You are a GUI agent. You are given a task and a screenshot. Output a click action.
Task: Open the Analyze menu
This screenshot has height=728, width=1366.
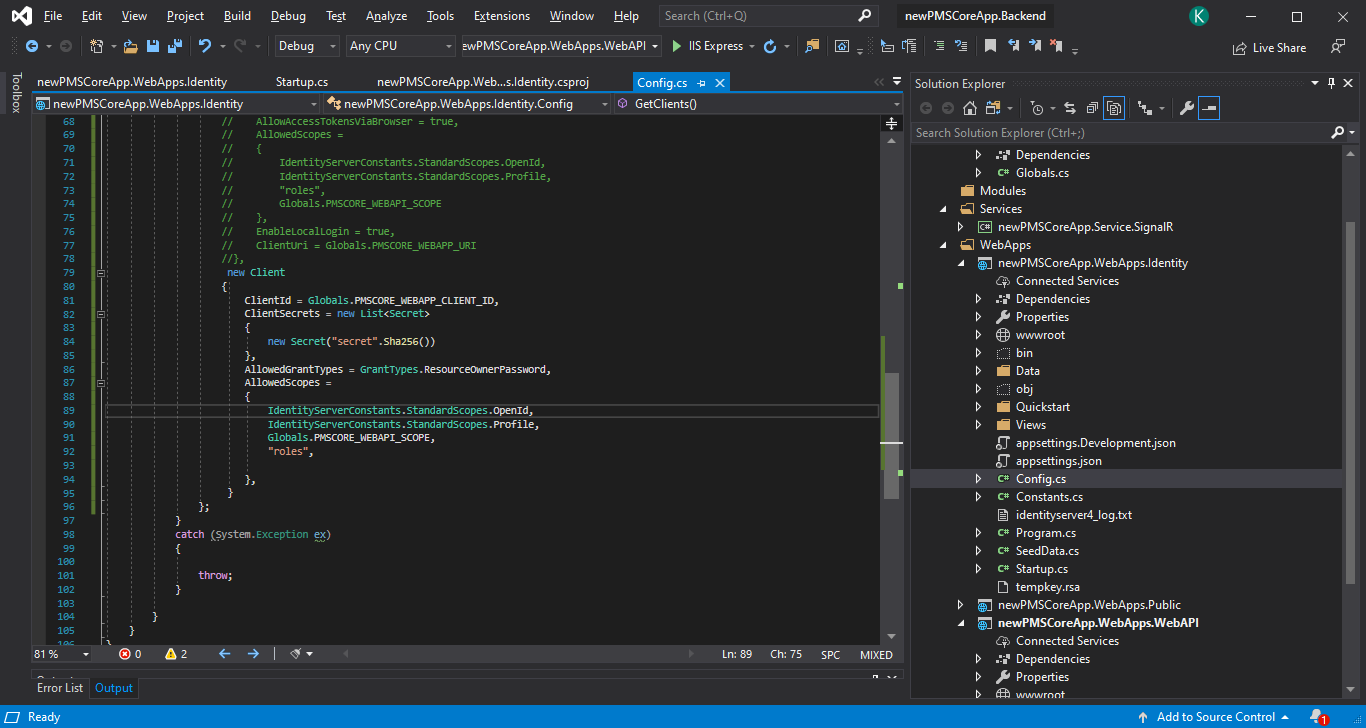point(386,16)
